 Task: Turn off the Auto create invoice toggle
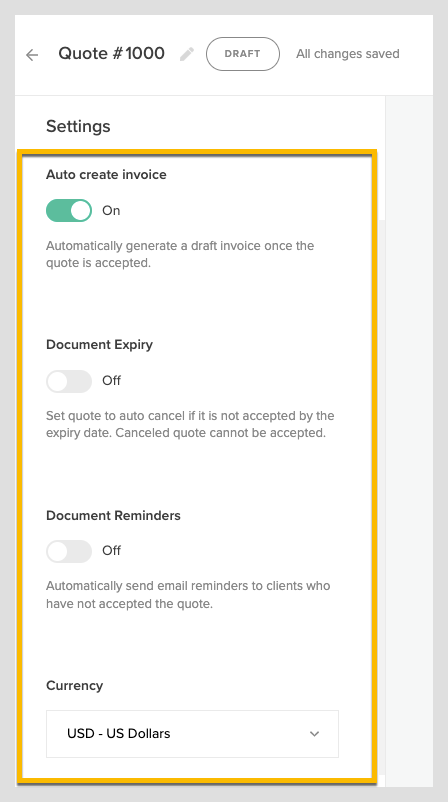tap(69, 210)
